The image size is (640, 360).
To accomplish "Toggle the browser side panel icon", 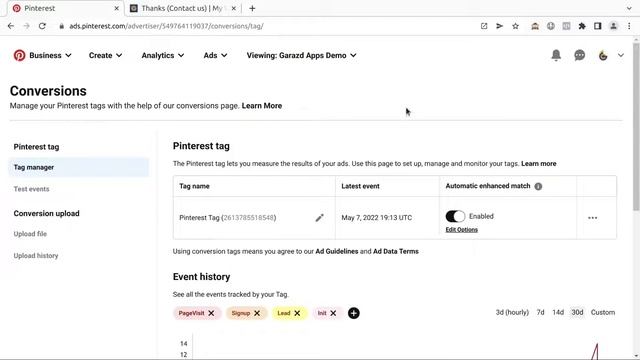I will point(598,26).
